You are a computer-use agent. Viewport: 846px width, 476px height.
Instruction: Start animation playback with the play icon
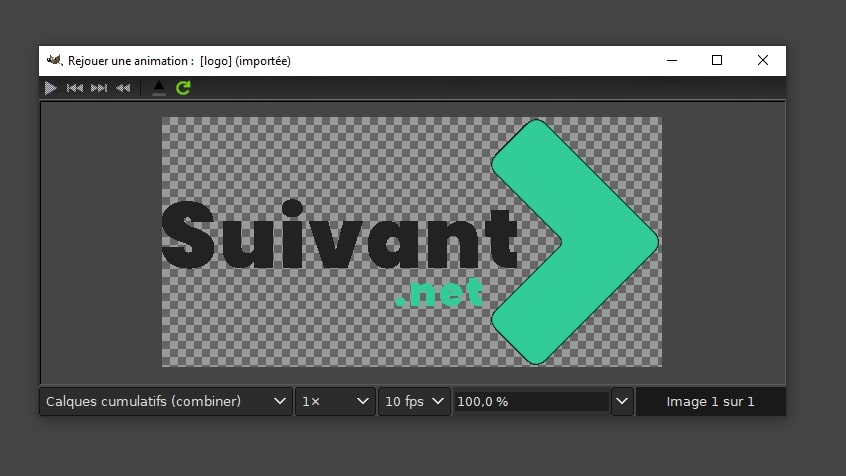tap(50, 88)
